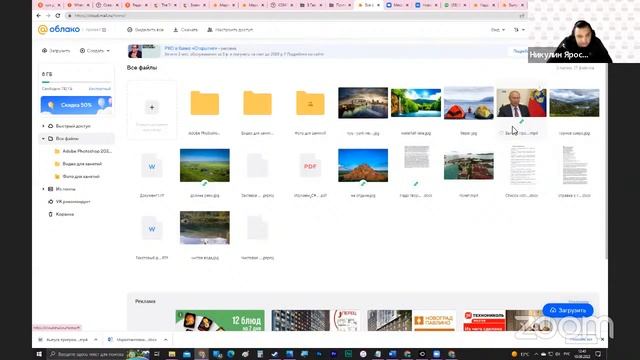Open Настроить доступ sharing settings
The image size is (640, 360).
[230, 30]
